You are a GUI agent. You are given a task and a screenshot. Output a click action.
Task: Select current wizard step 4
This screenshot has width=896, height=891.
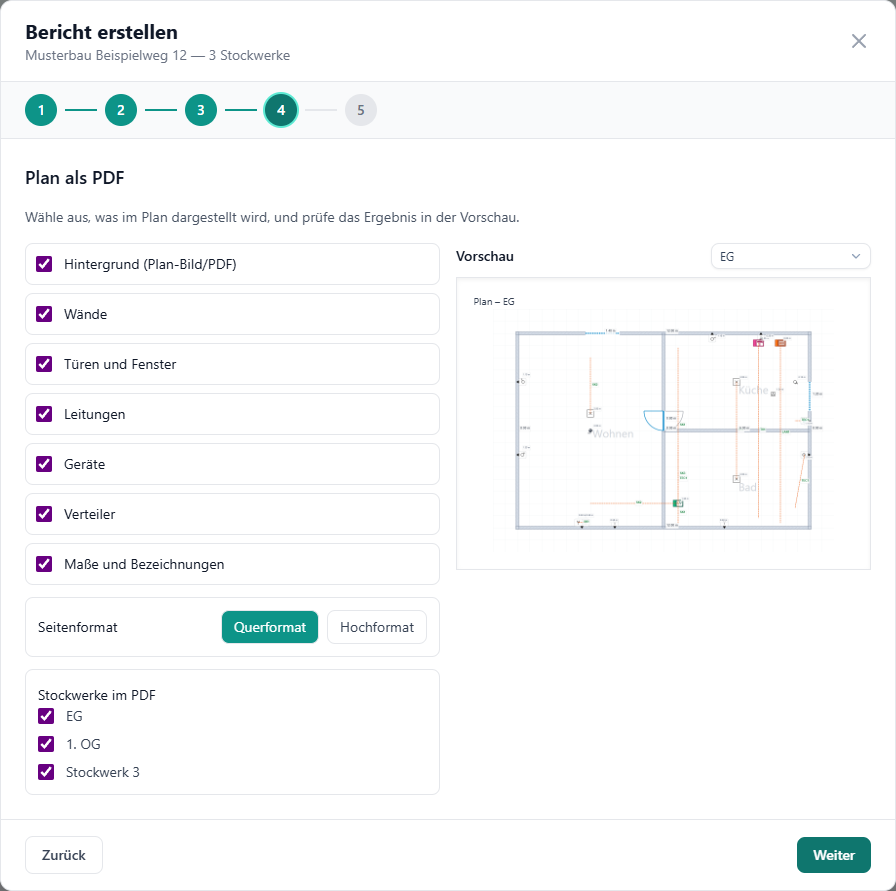281,110
